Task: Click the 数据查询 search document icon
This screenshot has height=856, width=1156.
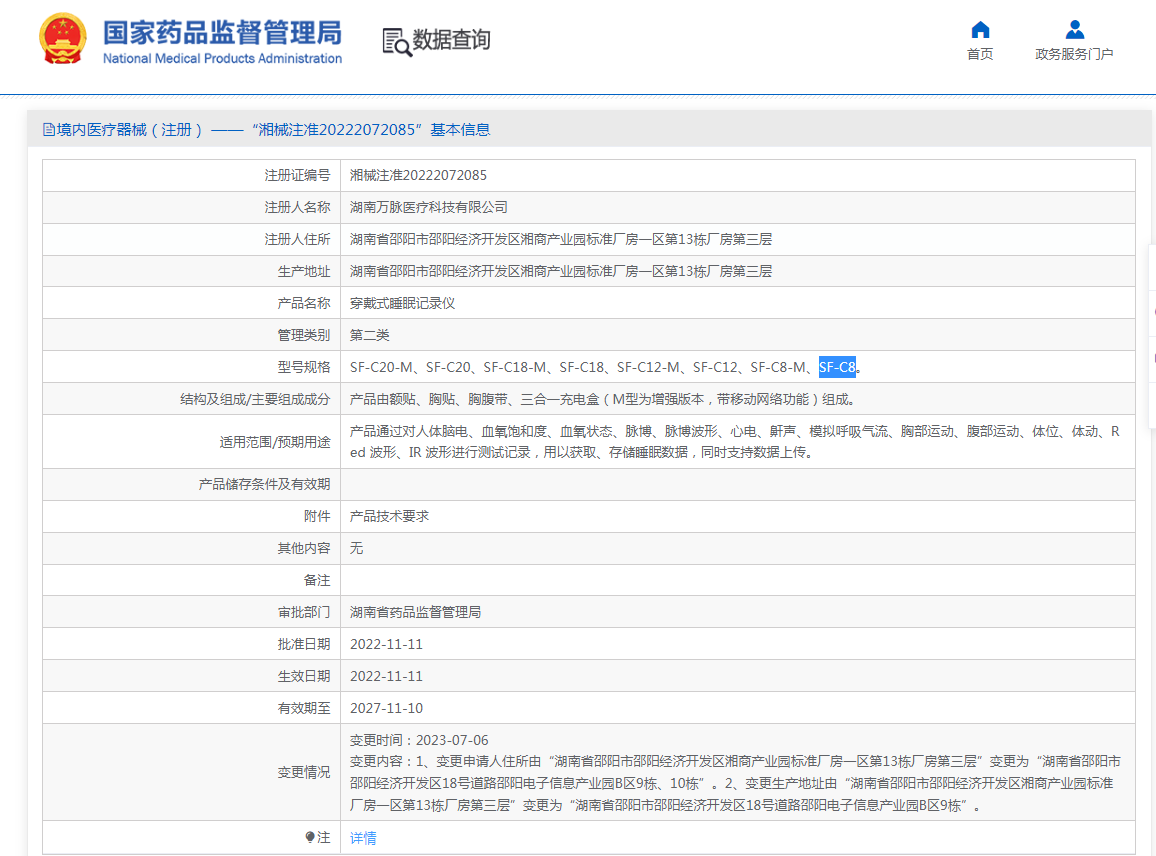Action: [x=397, y=42]
